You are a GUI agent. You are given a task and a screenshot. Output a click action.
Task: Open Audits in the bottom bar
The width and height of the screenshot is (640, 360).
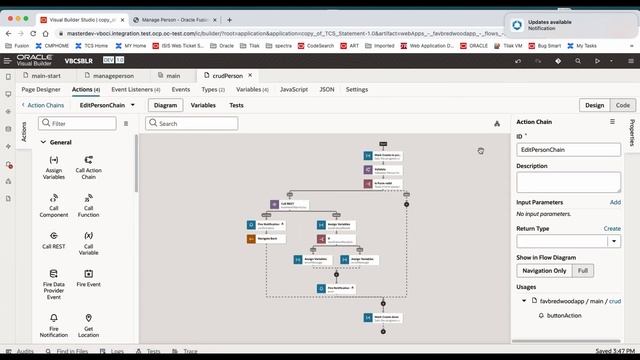(20, 351)
